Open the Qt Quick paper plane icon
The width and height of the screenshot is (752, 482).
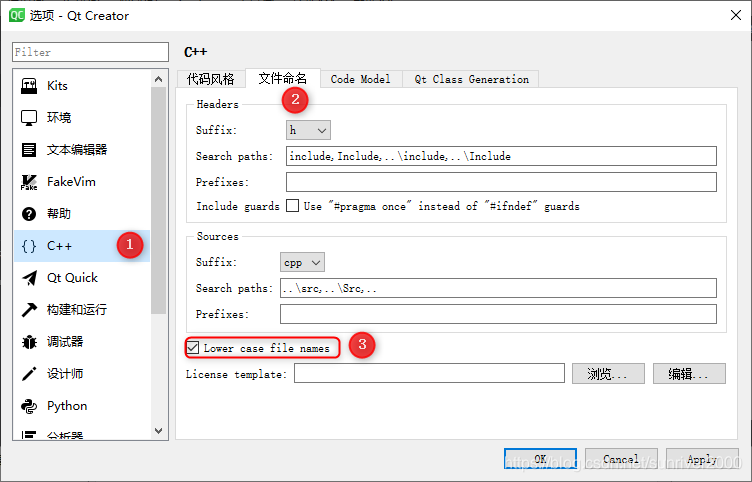point(29,278)
